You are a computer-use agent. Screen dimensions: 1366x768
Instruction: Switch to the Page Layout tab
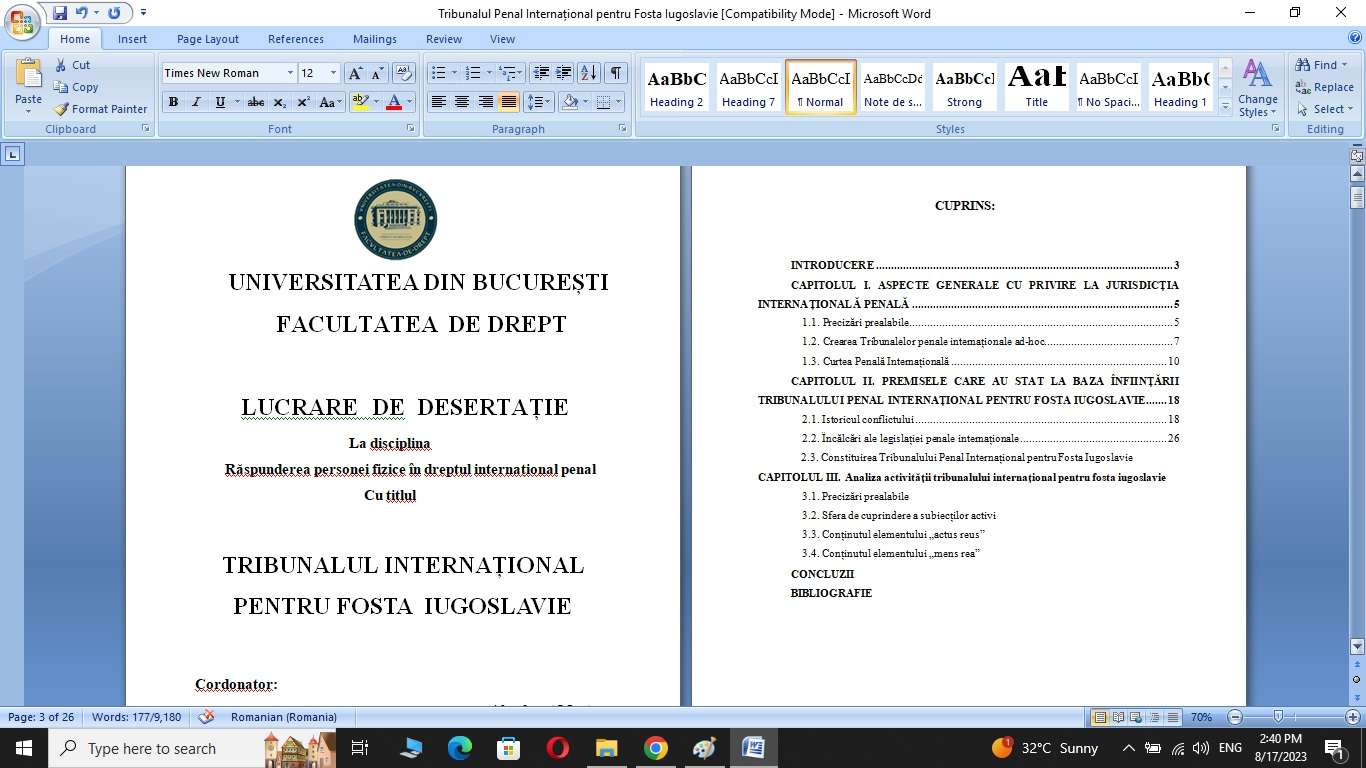click(x=207, y=39)
